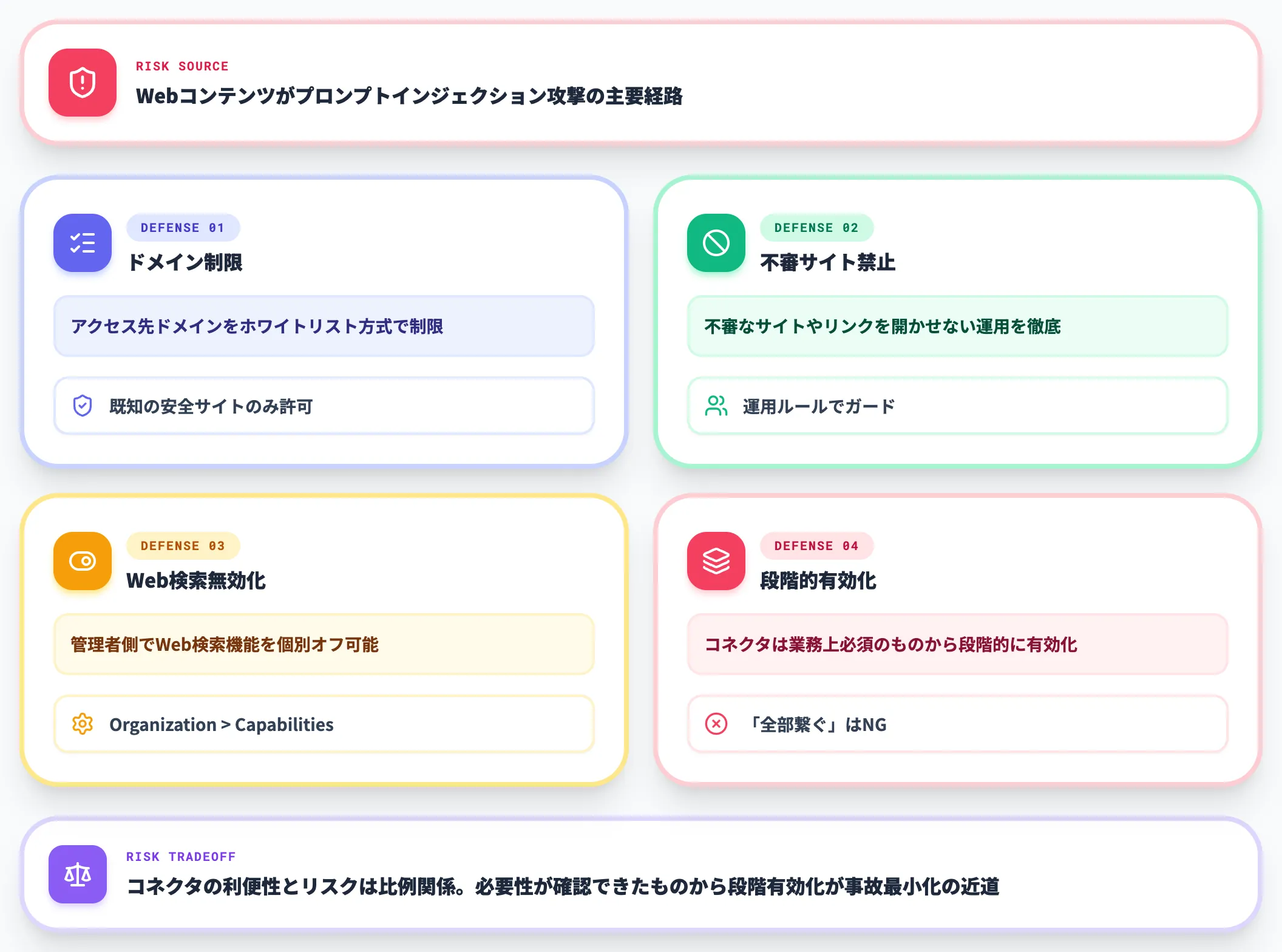The image size is (1282, 952).
Task: Click the heading Webコンテンツがプロンプトインジェクション攻撃の主要経路
Action: 409,96
